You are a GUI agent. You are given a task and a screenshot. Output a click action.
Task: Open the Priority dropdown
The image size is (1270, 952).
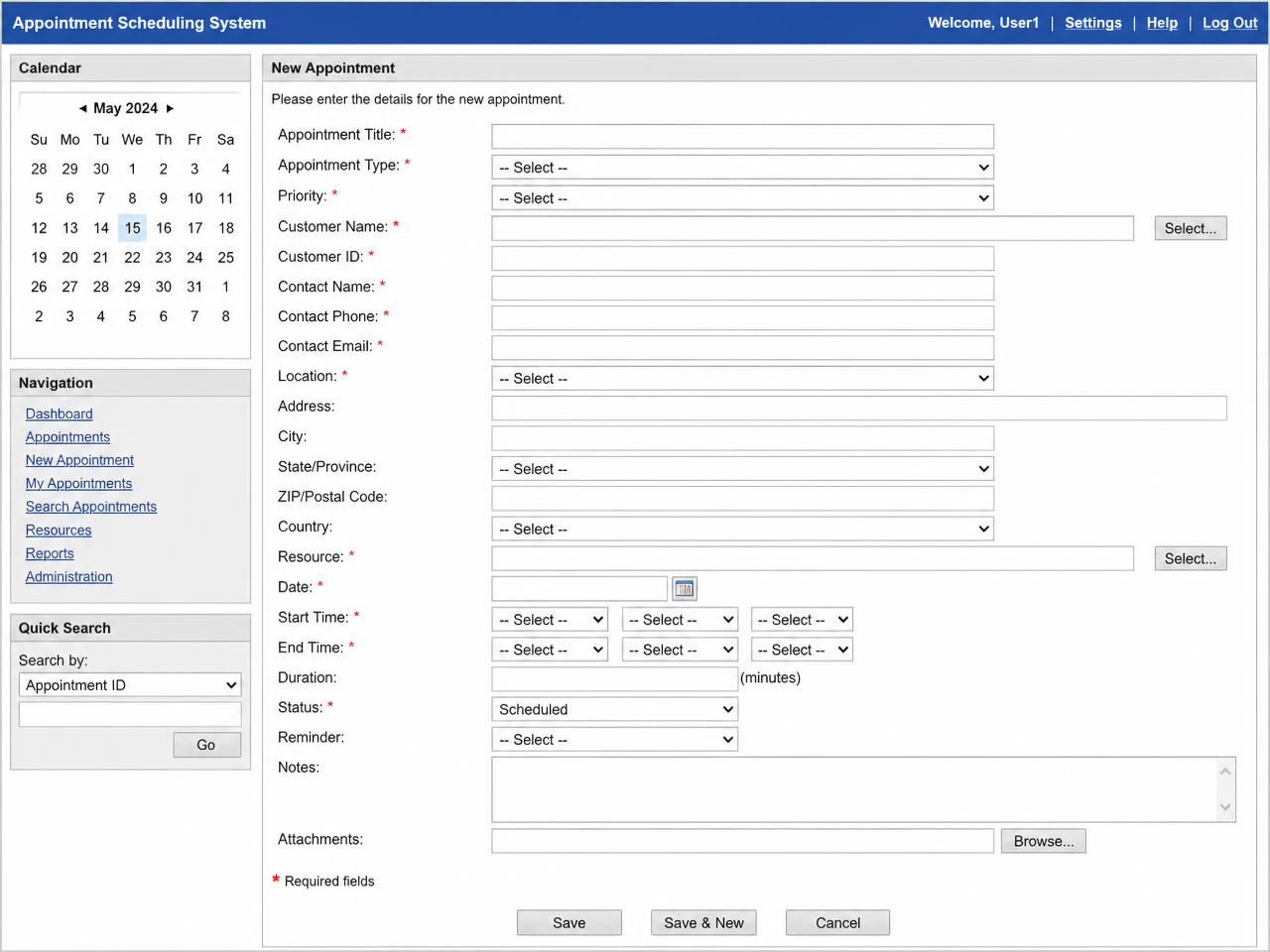[x=742, y=198]
